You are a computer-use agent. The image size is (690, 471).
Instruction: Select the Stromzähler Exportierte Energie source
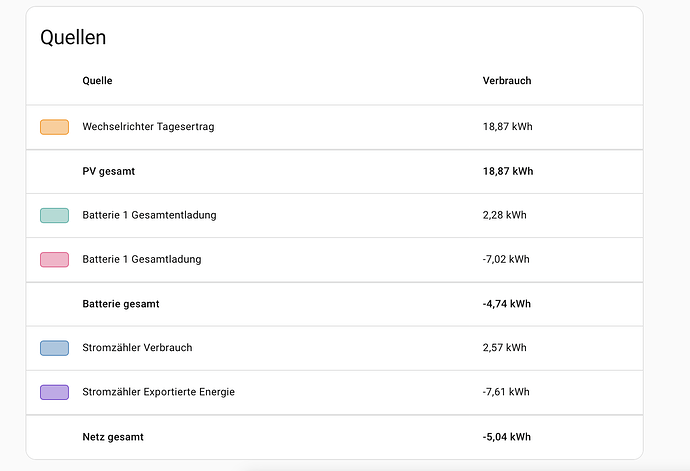point(158,392)
